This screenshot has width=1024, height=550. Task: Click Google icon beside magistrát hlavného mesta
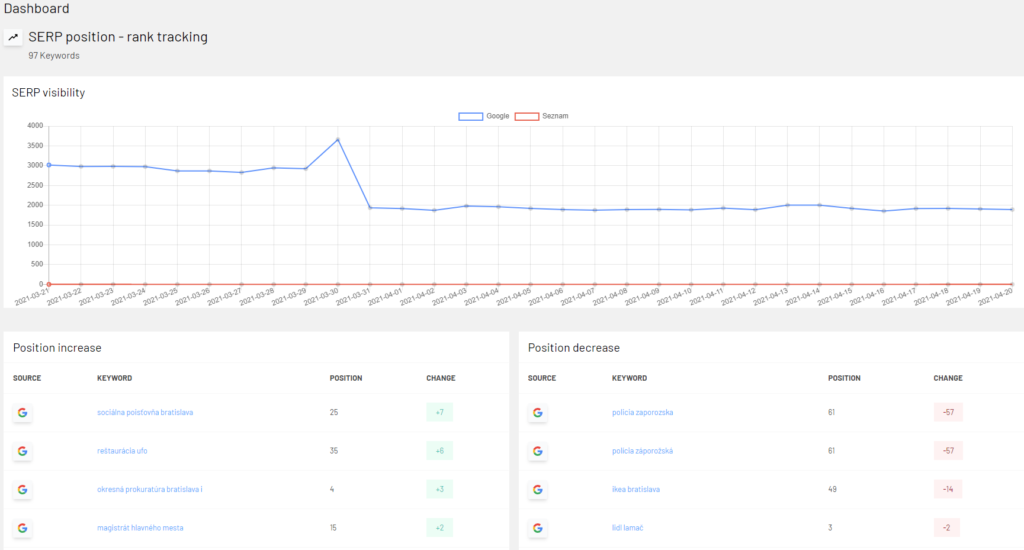pos(23,528)
